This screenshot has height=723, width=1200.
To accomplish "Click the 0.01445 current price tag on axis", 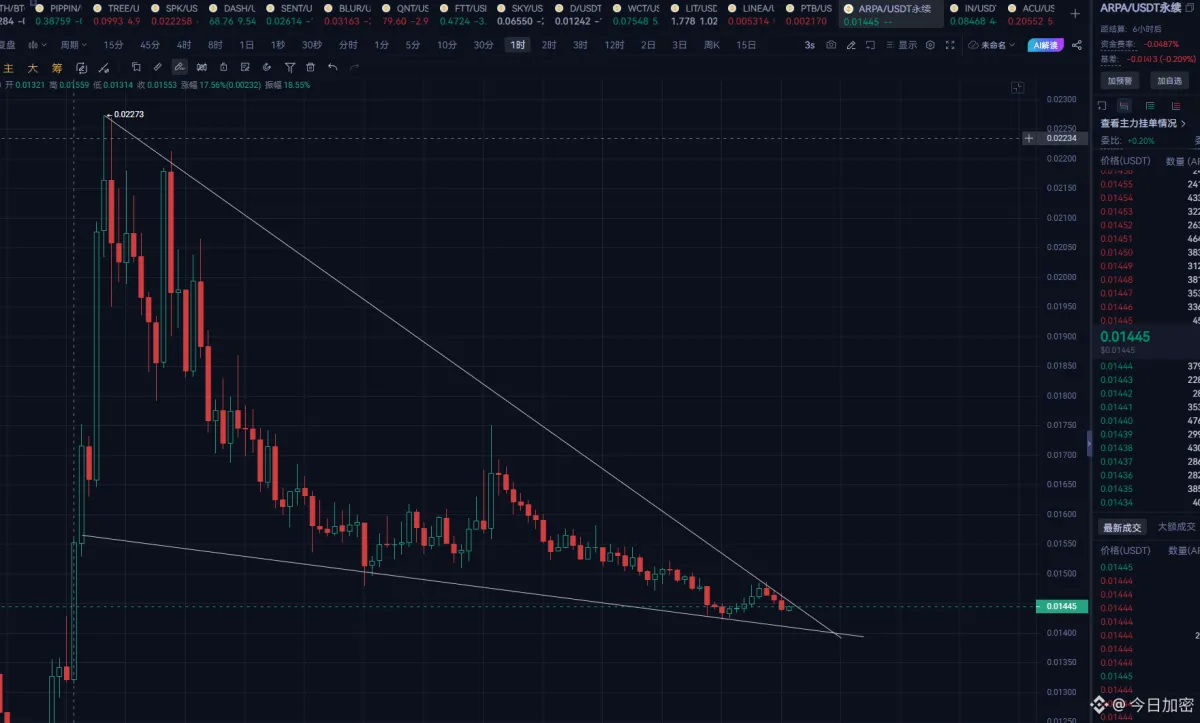I will [x=1061, y=606].
